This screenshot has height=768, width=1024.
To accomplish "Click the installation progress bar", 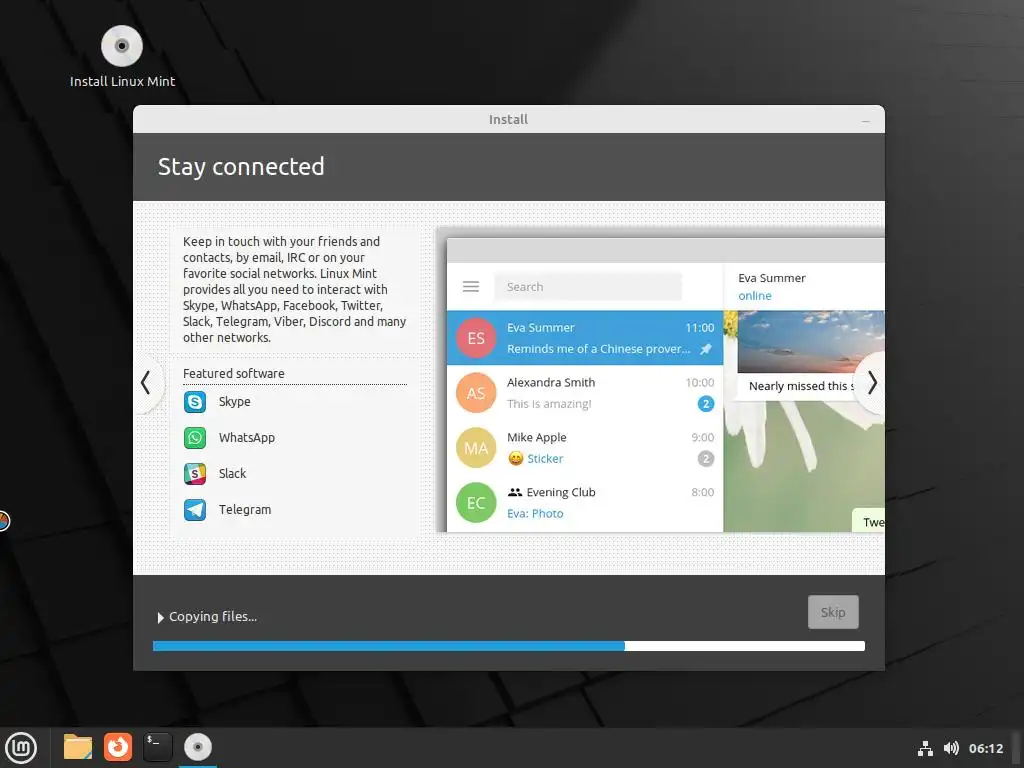I will point(509,646).
